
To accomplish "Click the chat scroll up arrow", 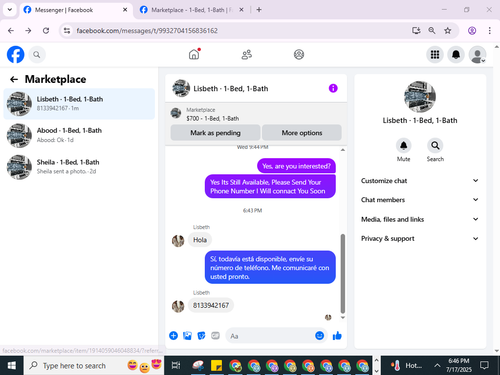I will point(342,150).
